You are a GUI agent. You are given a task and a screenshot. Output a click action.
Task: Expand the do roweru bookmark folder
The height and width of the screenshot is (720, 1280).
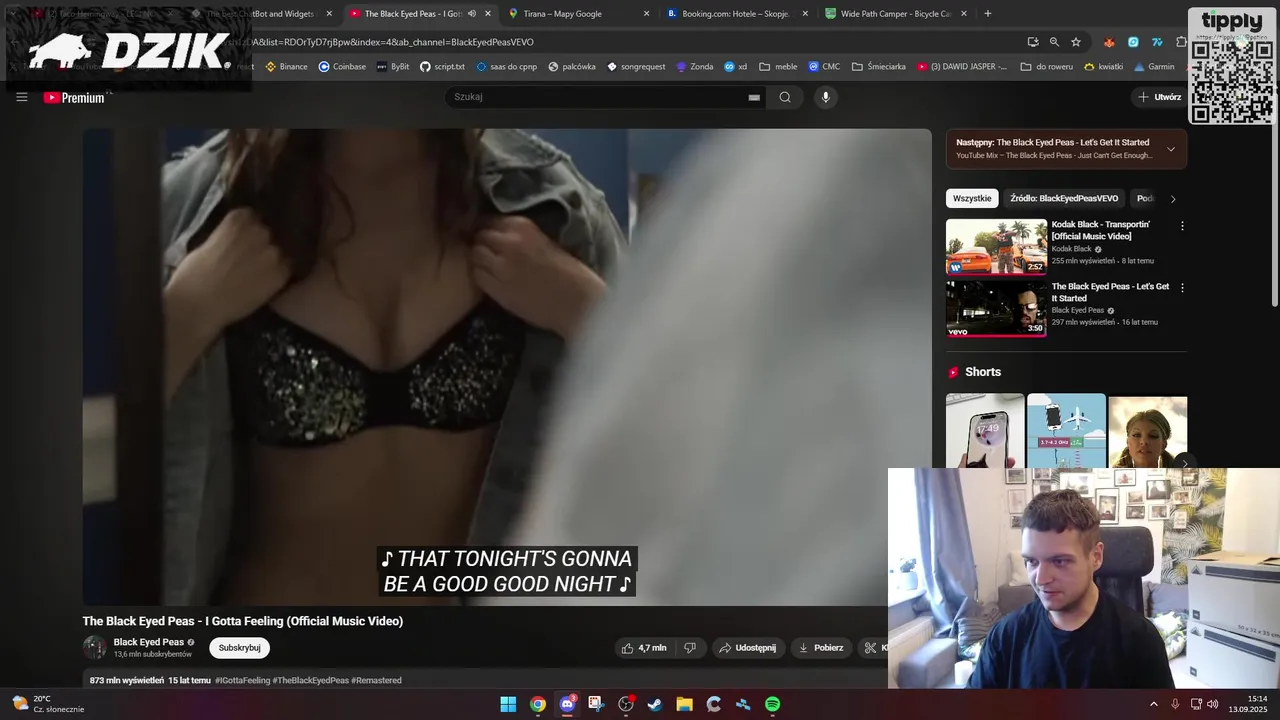click(x=1047, y=67)
